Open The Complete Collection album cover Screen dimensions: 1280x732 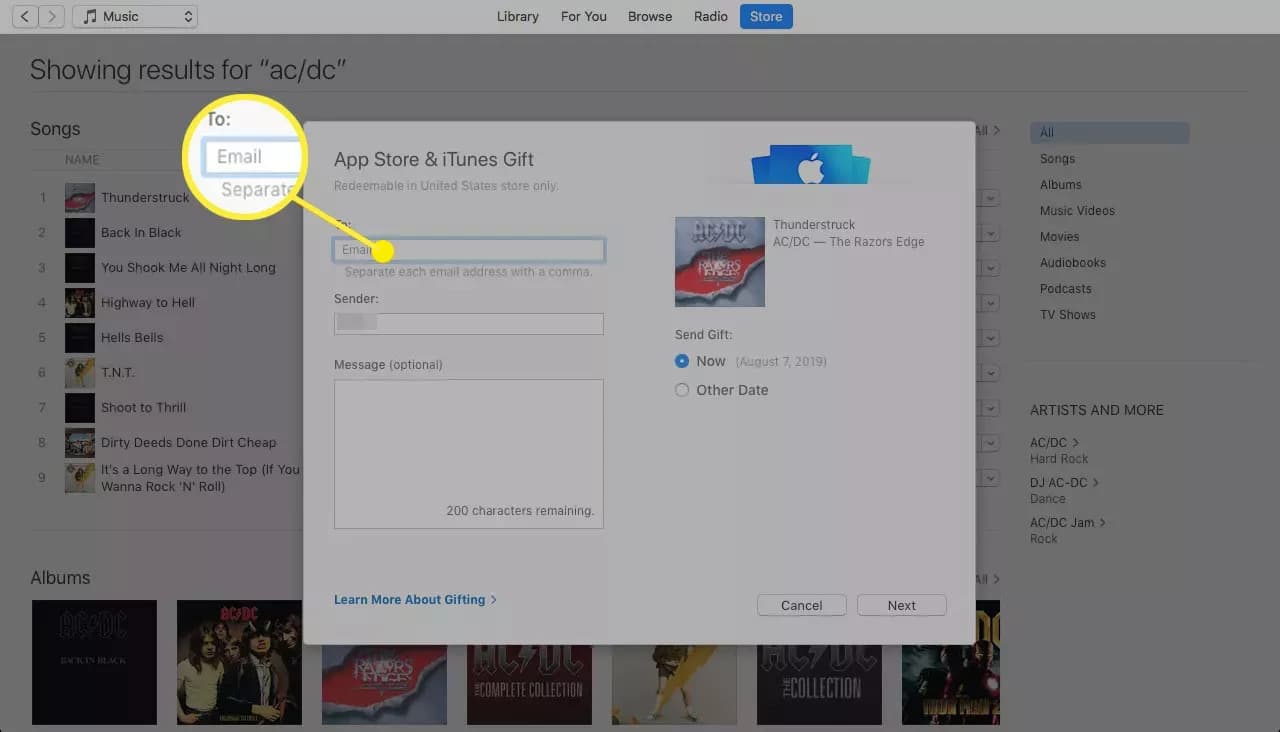pos(529,684)
